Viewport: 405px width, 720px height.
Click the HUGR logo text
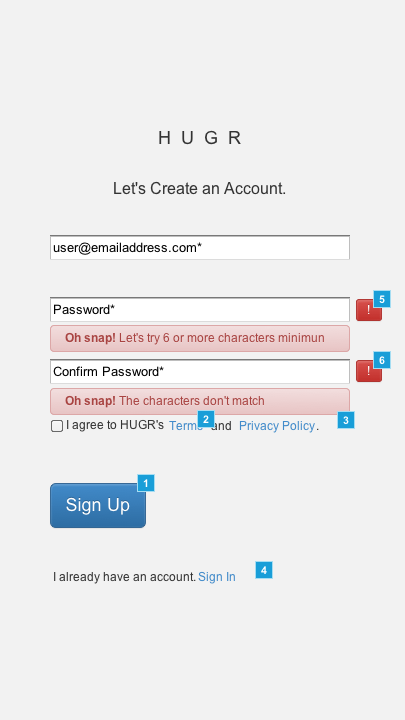click(x=200, y=138)
